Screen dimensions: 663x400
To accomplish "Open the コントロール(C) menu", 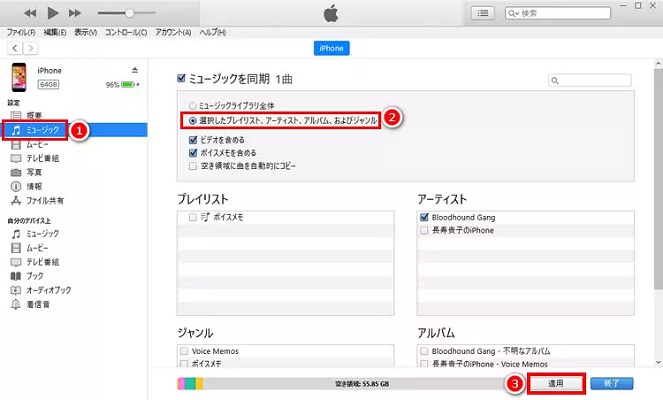I will click(x=126, y=32).
